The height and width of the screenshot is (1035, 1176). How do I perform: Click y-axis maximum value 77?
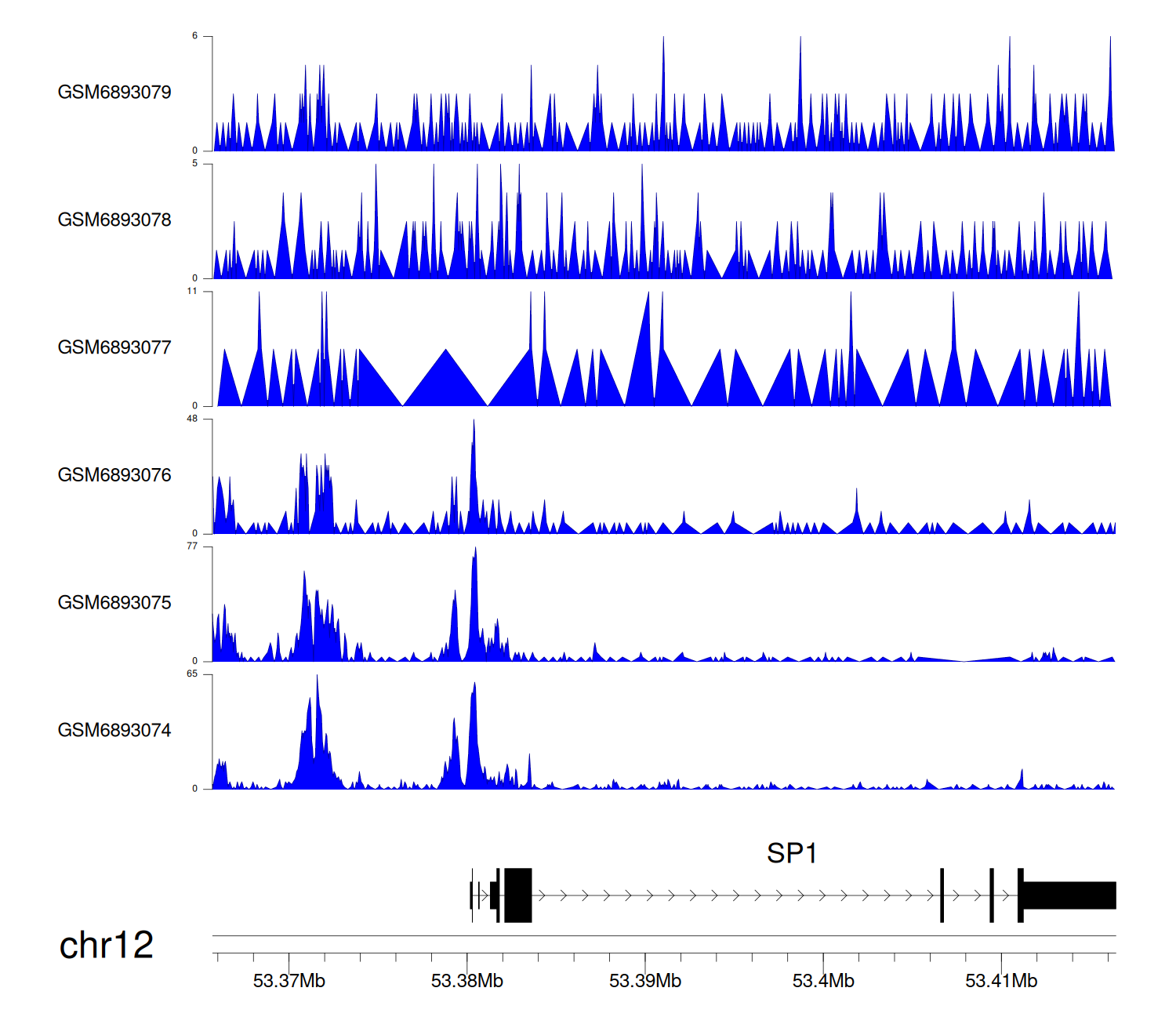tap(192, 547)
